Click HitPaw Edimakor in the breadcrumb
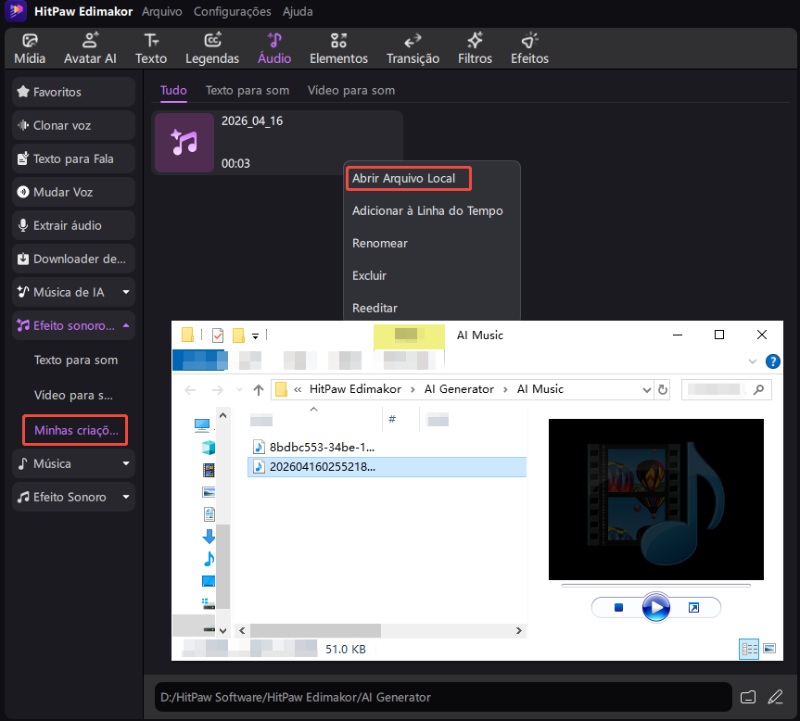The width and height of the screenshot is (800, 721). point(355,389)
